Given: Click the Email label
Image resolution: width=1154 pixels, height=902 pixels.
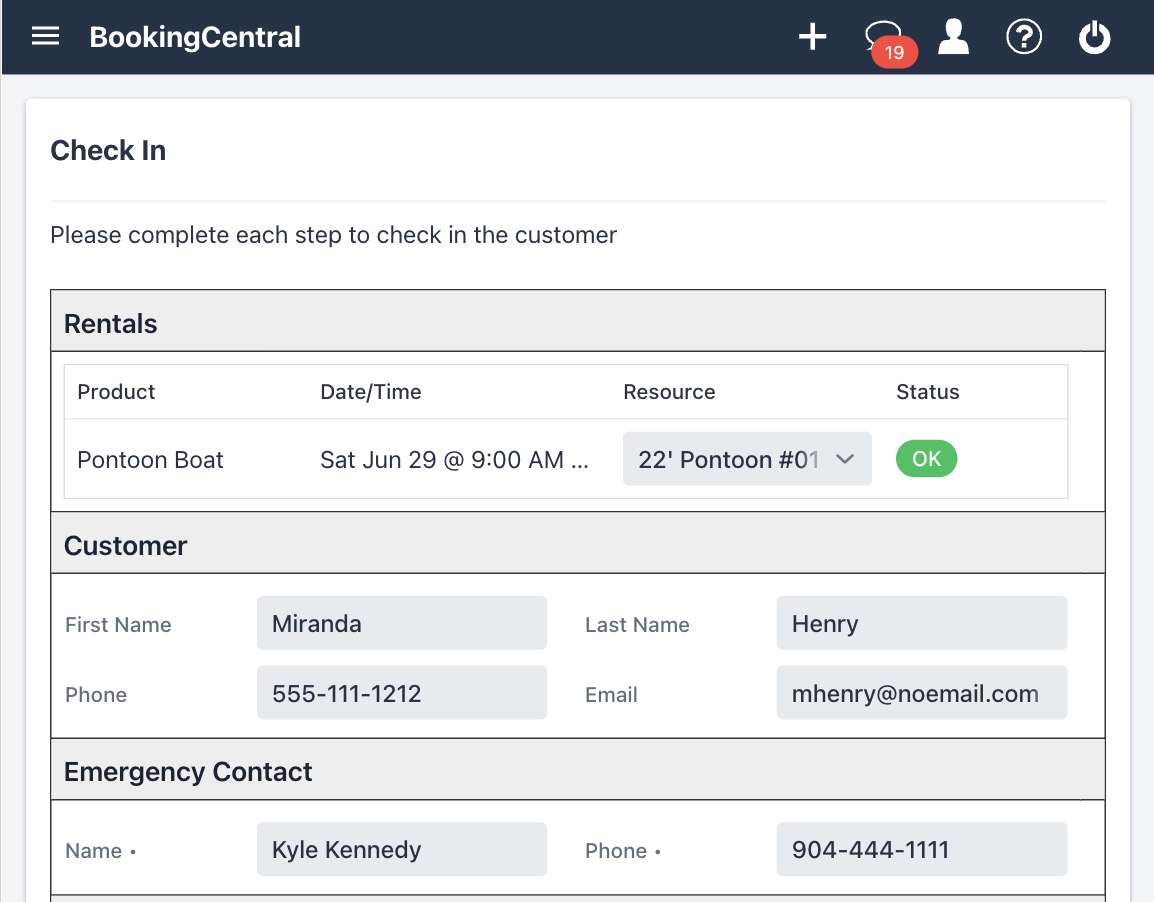Looking at the screenshot, I should click(611, 695).
